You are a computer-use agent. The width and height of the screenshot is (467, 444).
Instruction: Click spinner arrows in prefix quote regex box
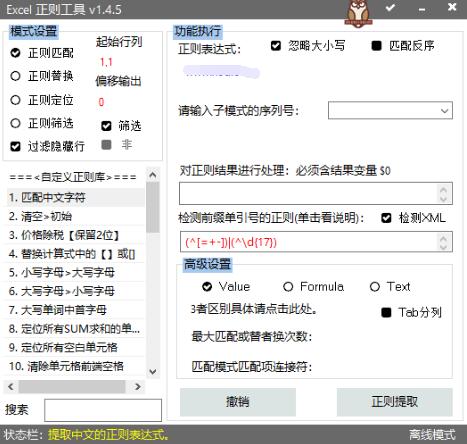[443, 242]
